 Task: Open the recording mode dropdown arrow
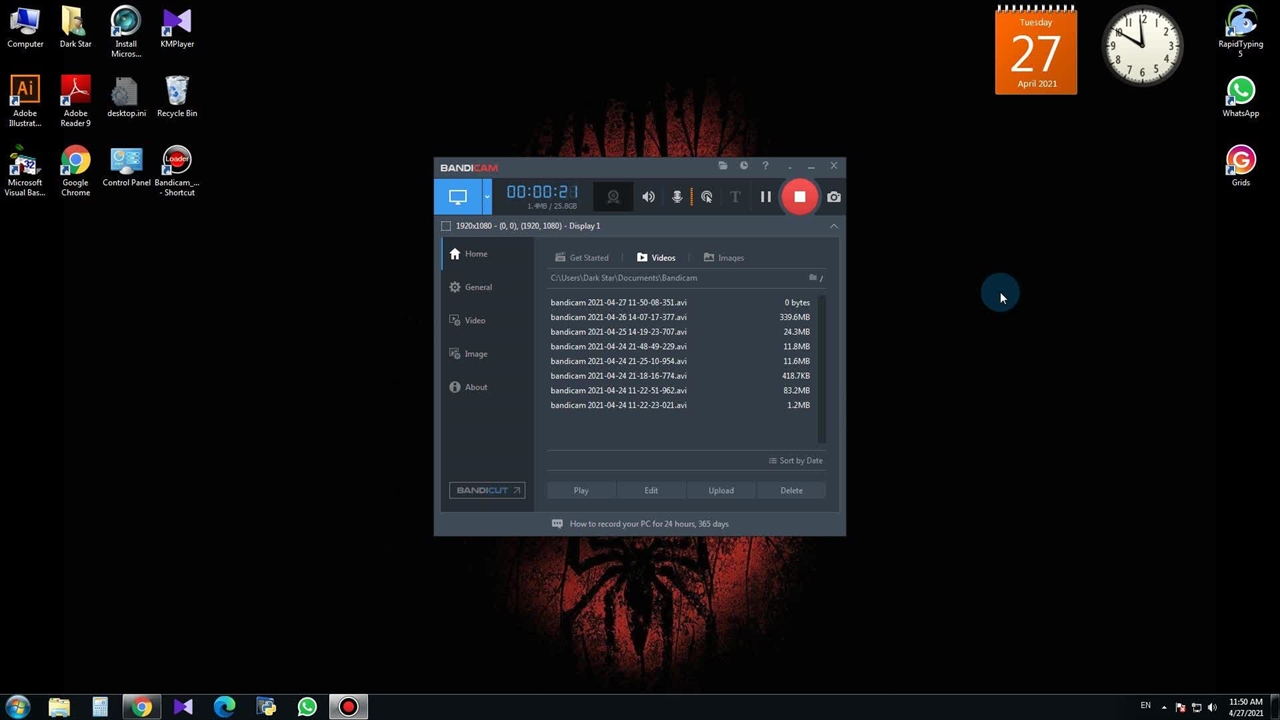(x=487, y=197)
